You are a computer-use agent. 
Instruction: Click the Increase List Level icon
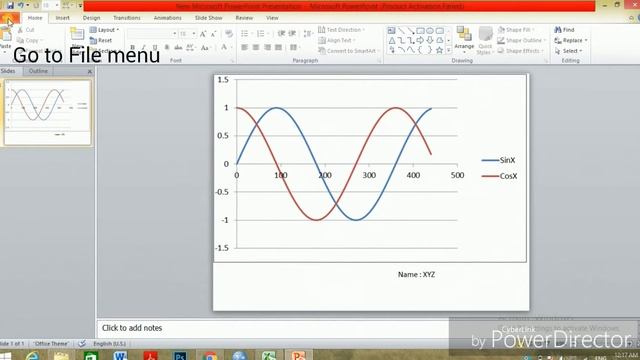pyautogui.click(x=292, y=34)
